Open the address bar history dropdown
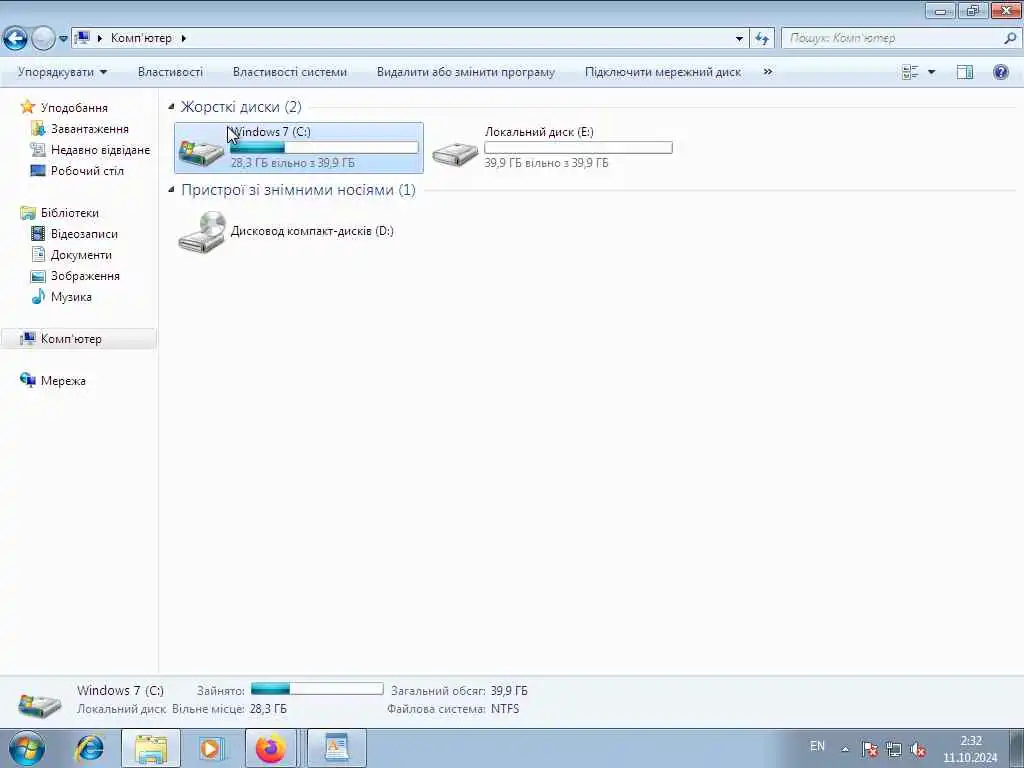Viewport: 1024px width, 768px height. coord(739,38)
